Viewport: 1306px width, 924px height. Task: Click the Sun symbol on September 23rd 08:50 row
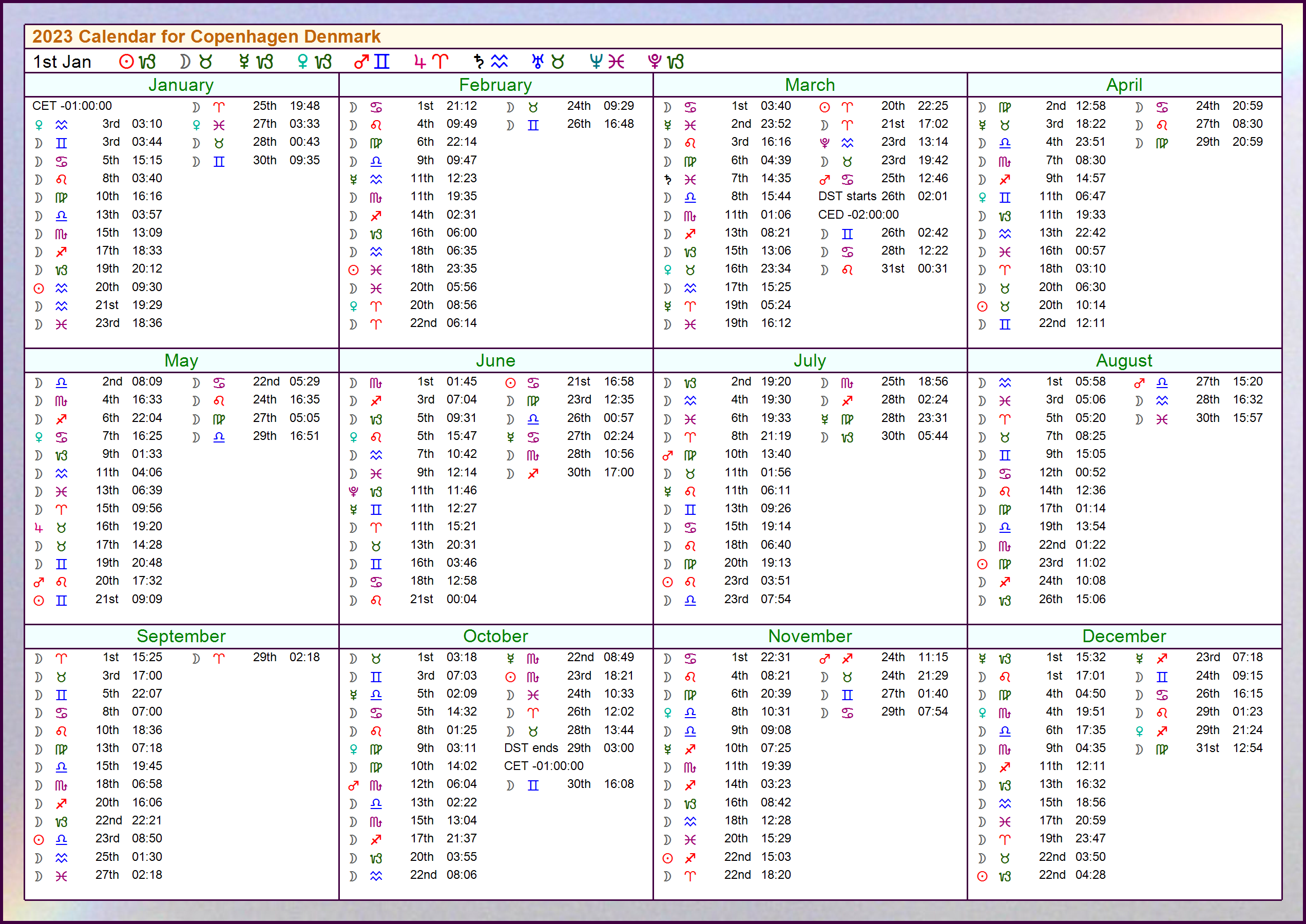tap(39, 840)
